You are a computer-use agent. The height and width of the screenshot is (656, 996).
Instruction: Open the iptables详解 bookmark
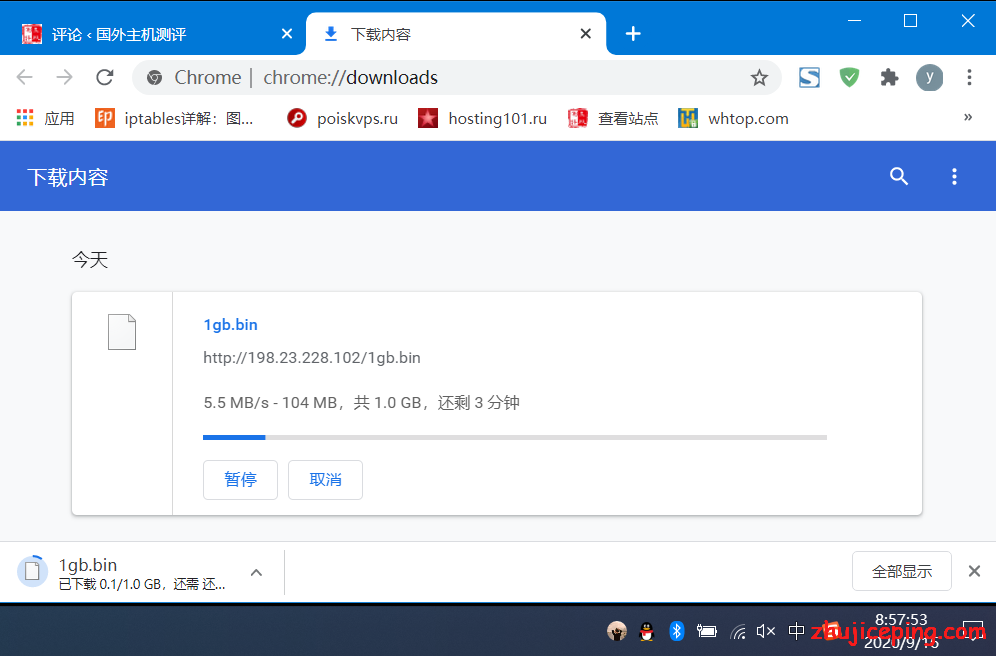(175, 118)
